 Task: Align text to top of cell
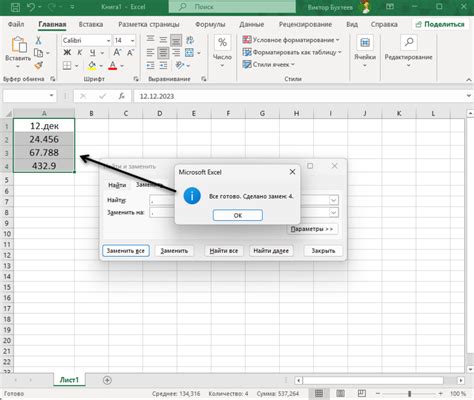(150, 40)
